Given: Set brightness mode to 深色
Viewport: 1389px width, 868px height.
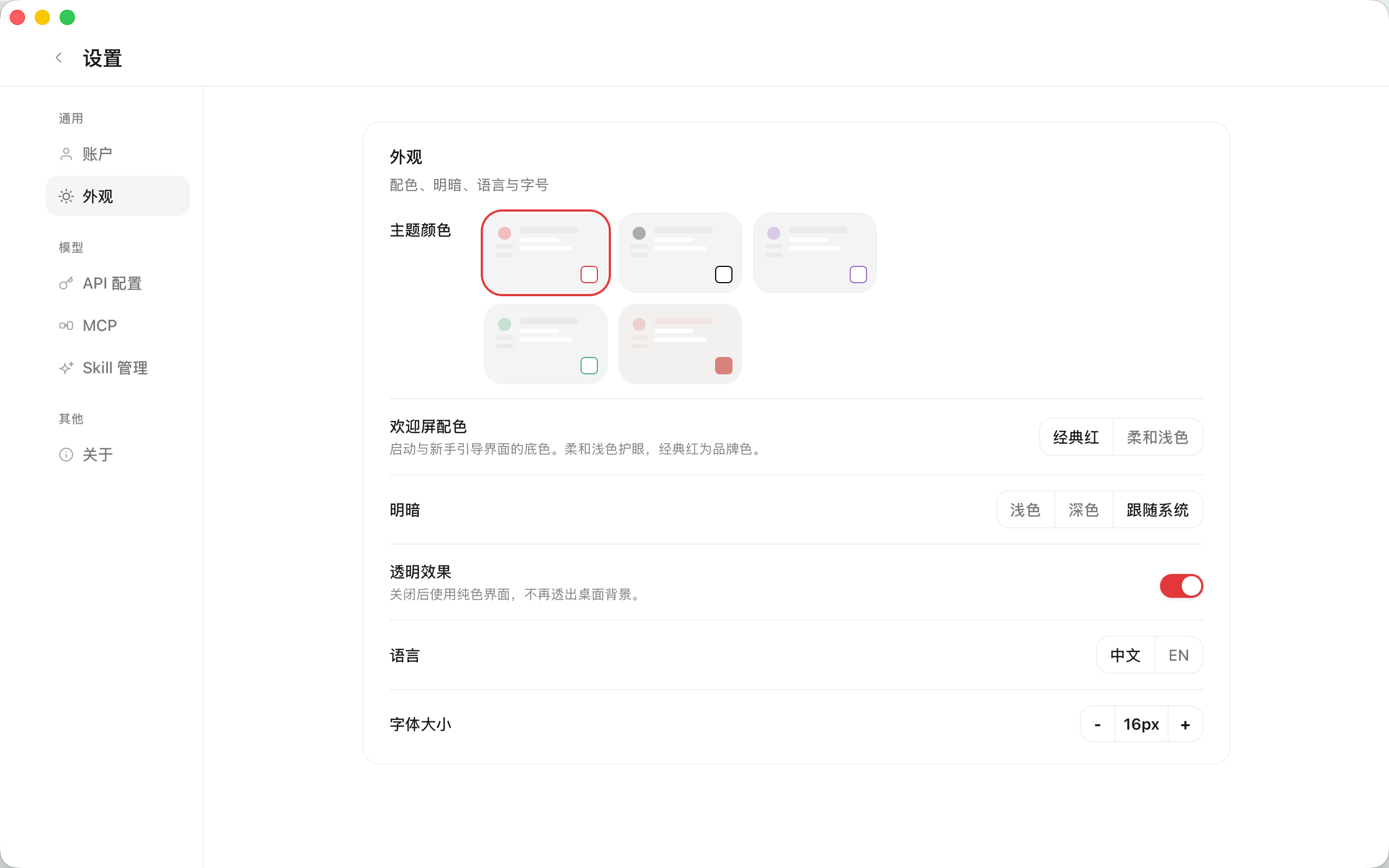Looking at the screenshot, I should point(1084,510).
